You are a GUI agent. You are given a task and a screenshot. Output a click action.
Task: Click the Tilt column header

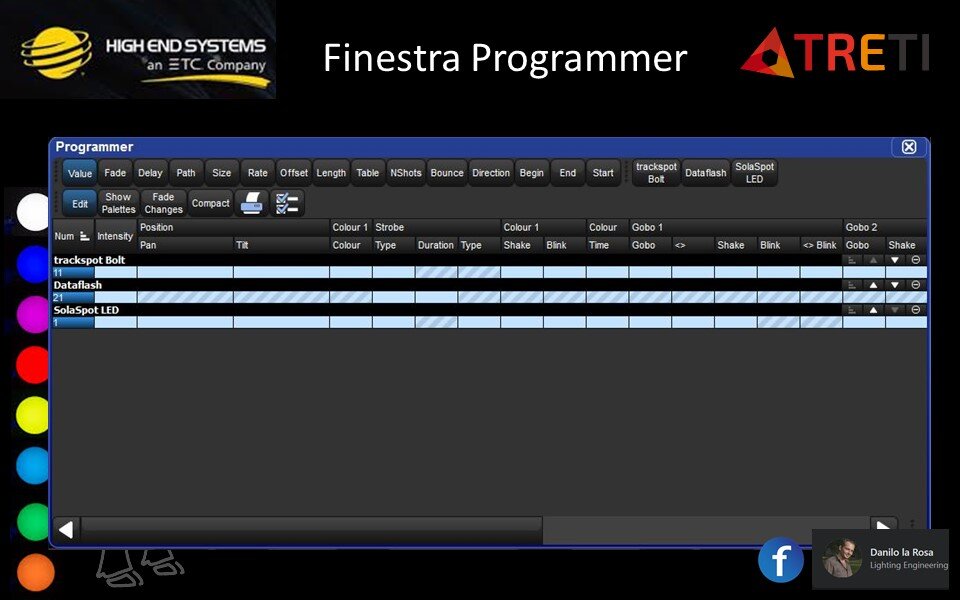pos(281,245)
